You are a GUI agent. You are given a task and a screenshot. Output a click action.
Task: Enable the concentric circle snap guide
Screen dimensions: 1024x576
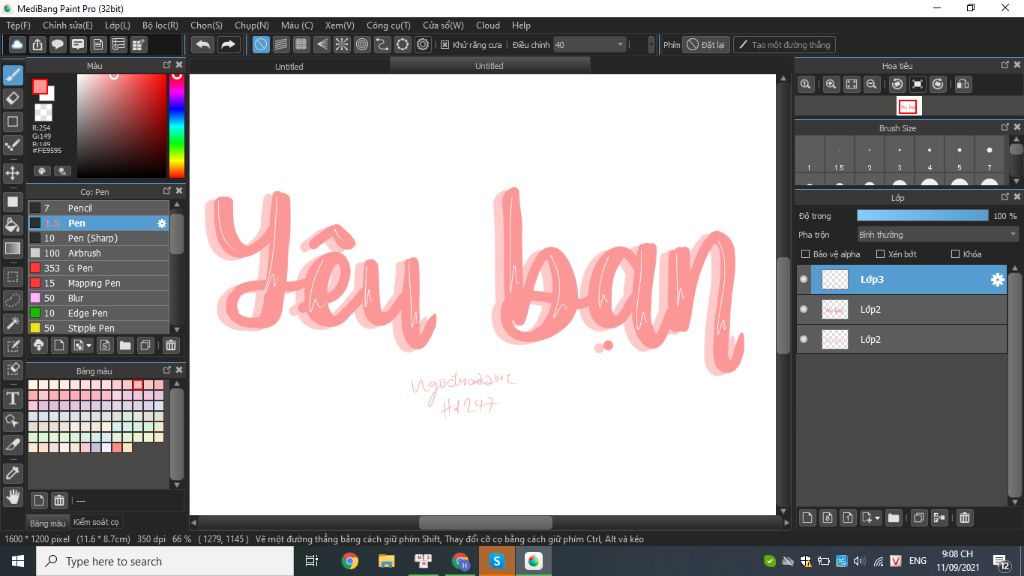point(362,44)
